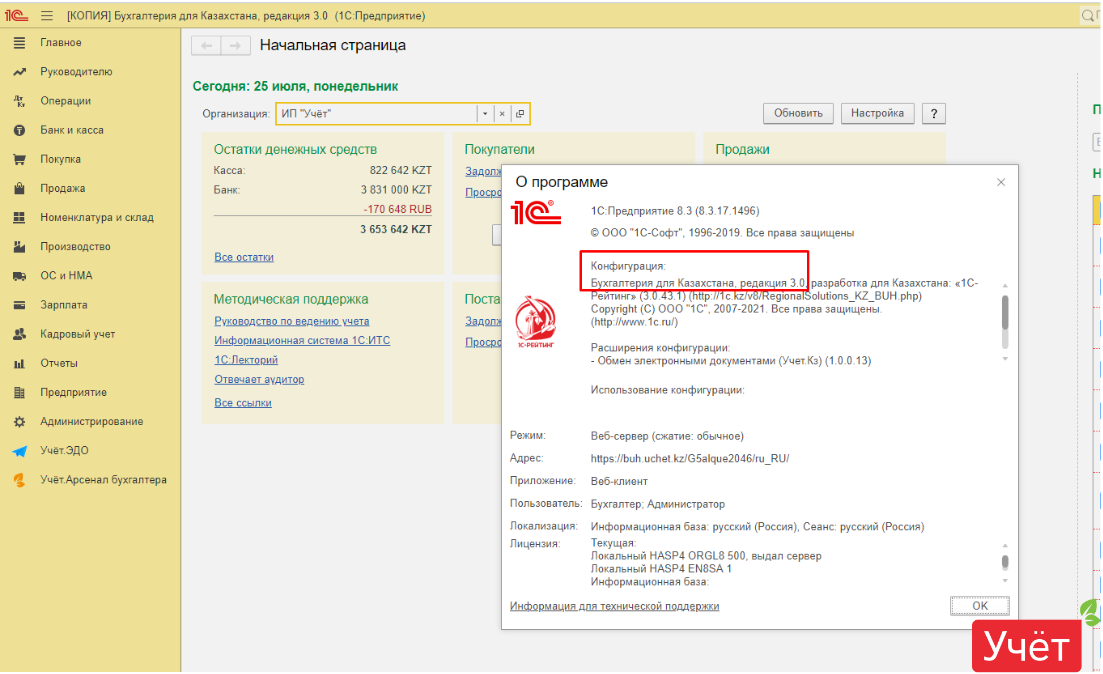Click the Производство factory icon
This screenshot has height=674, width=1103.
(19, 247)
